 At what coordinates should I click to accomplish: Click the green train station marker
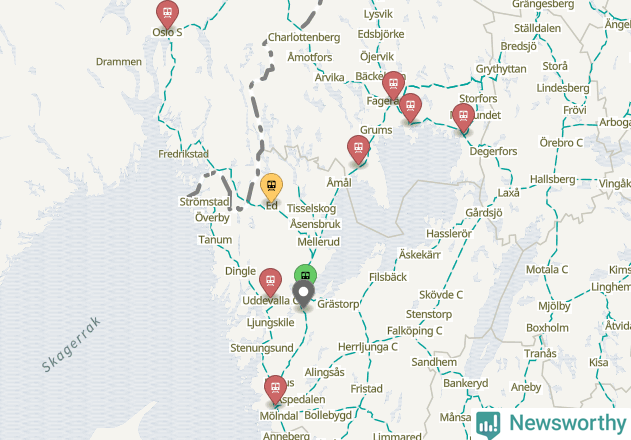(x=305, y=274)
